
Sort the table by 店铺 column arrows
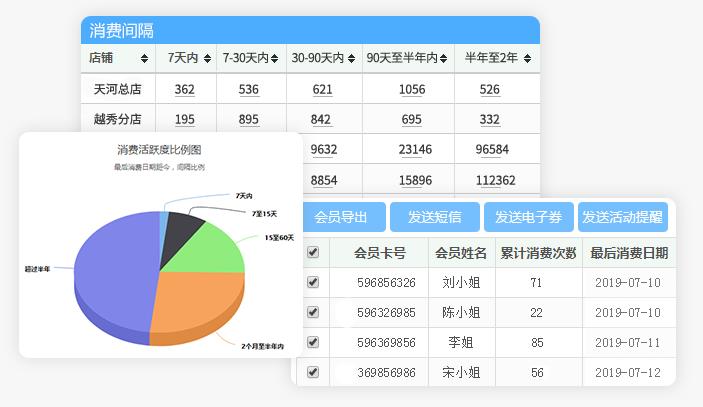pyautogui.click(x=144, y=59)
